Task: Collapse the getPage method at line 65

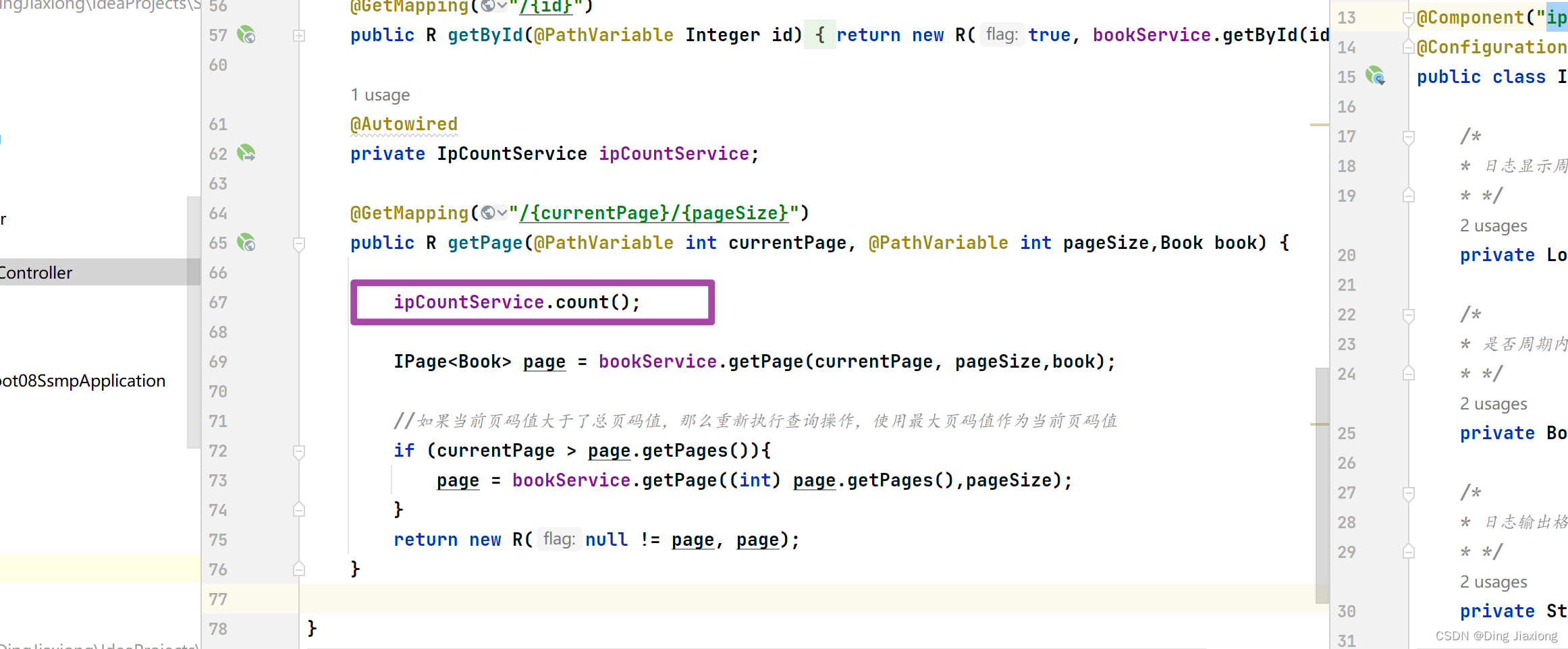Action: (x=299, y=244)
